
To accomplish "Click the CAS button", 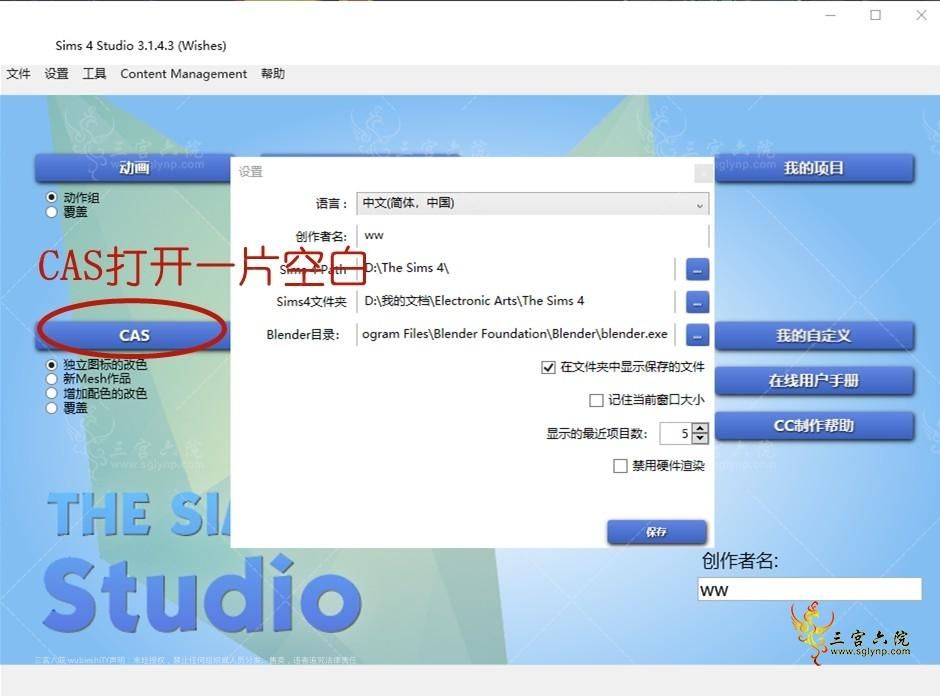I will (133, 335).
